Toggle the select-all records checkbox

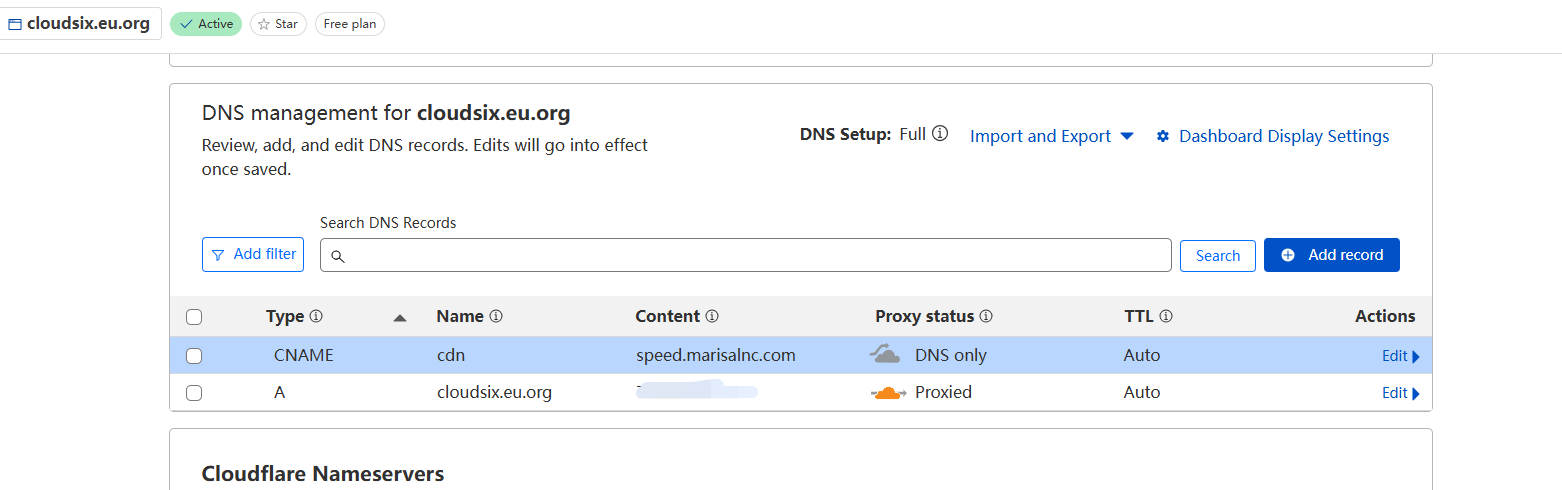click(x=194, y=317)
